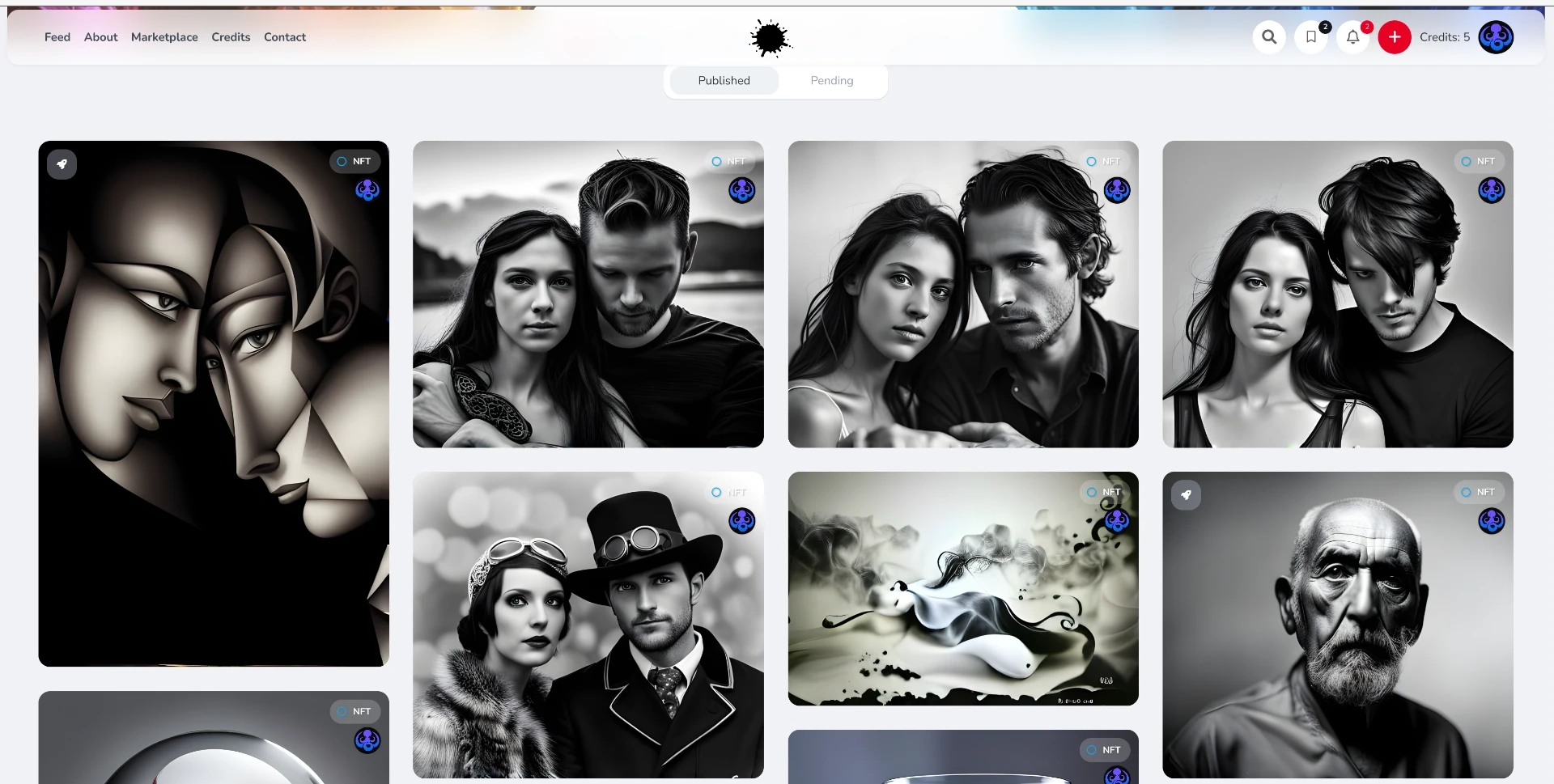Image resolution: width=1554 pixels, height=784 pixels.
Task: Open creator avatar on curly-haired man couple photo
Action: tap(1117, 190)
